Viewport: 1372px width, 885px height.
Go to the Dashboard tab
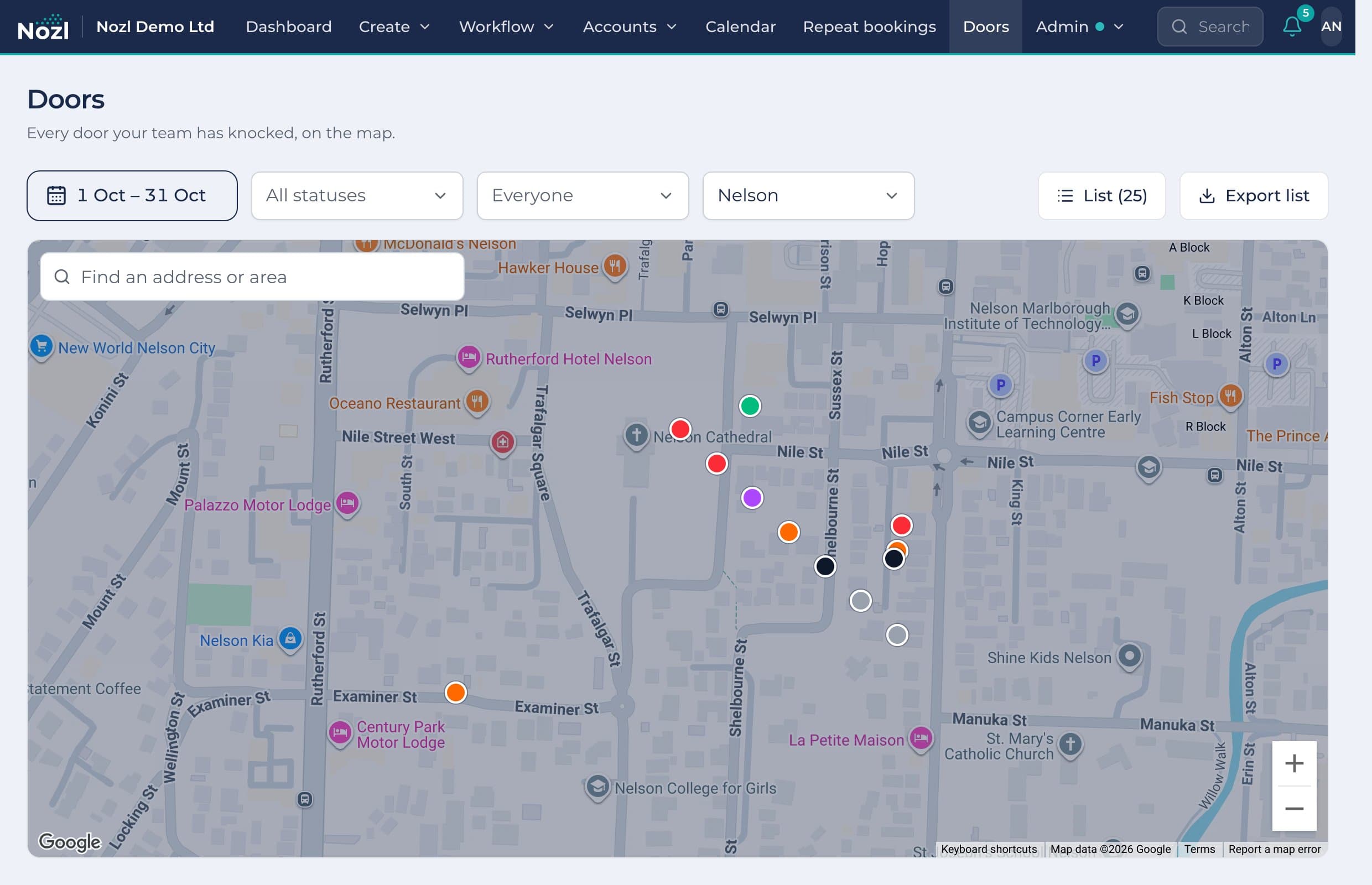(x=289, y=27)
